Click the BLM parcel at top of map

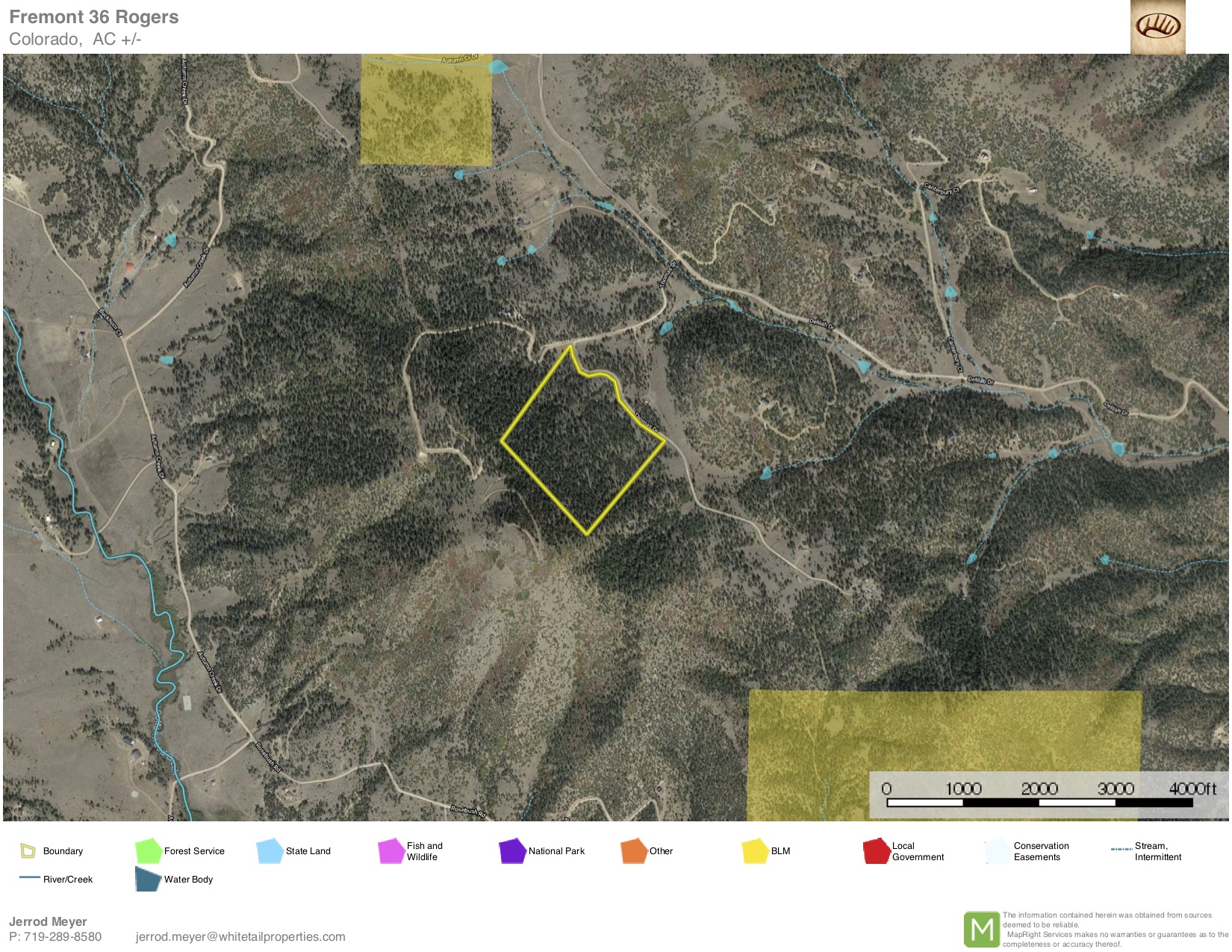coord(426,112)
